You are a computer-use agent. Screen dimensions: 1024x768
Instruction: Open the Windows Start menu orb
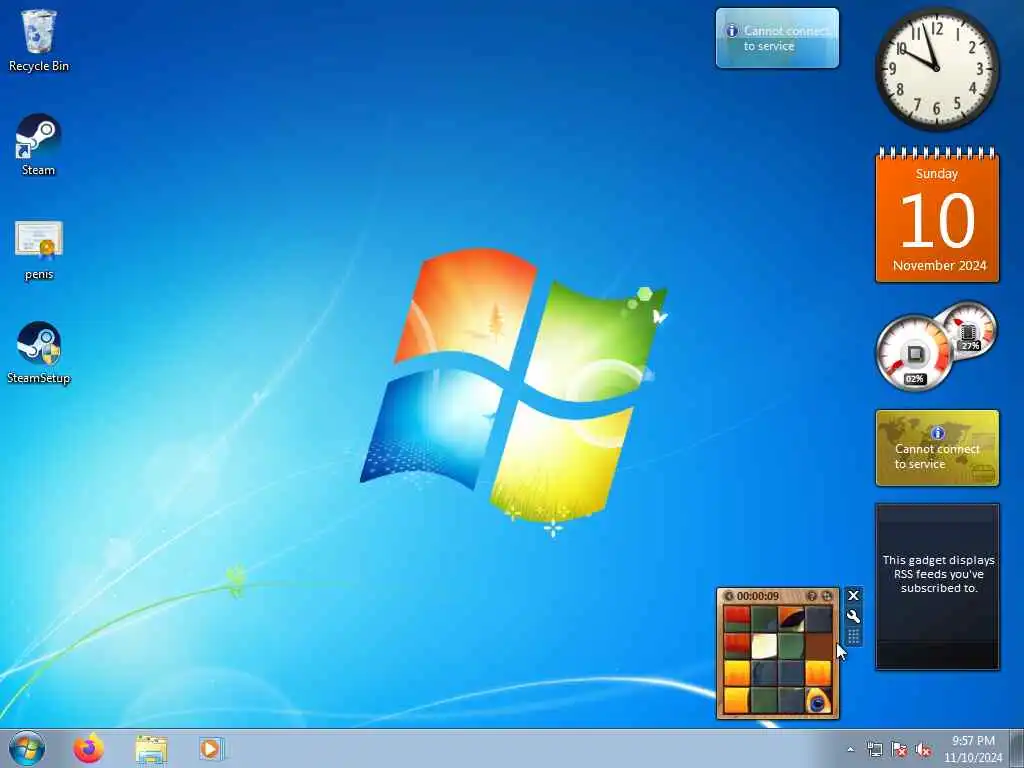point(27,748)
